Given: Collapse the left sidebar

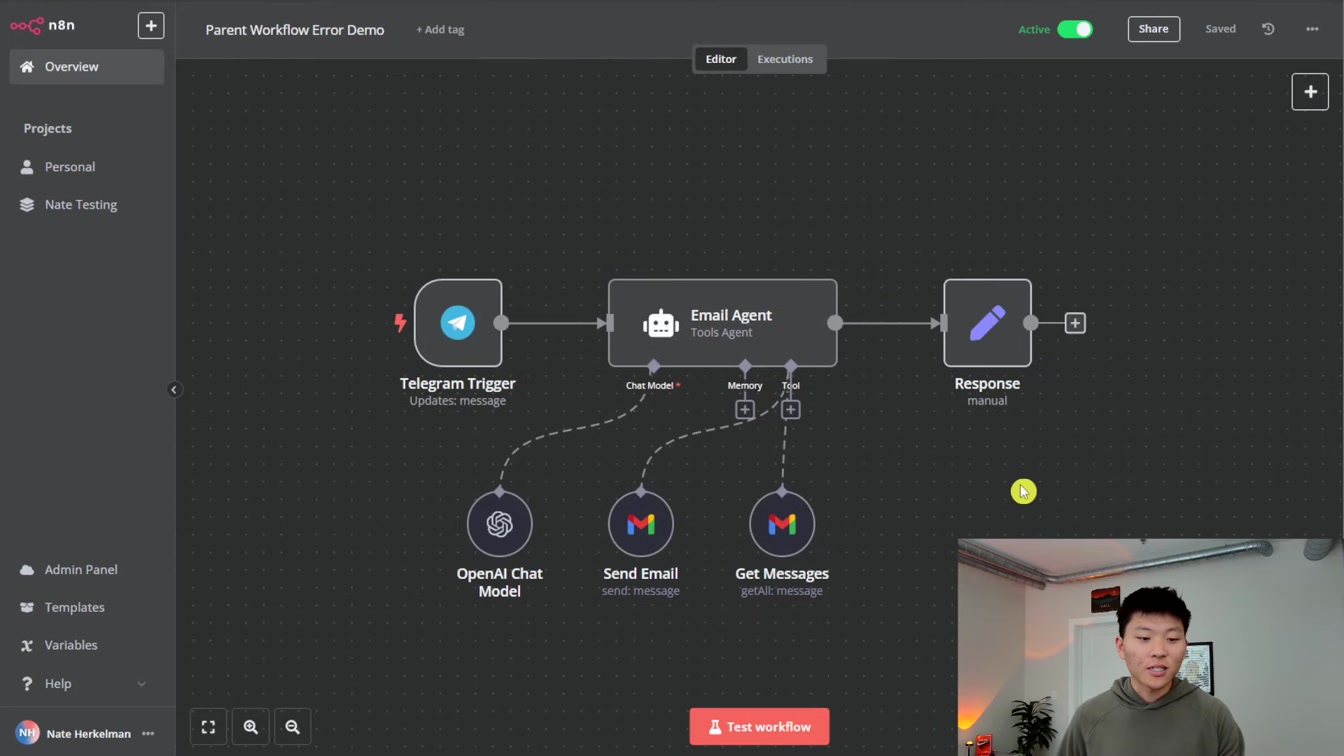Looking at the screenshot, I should point(174,390).
